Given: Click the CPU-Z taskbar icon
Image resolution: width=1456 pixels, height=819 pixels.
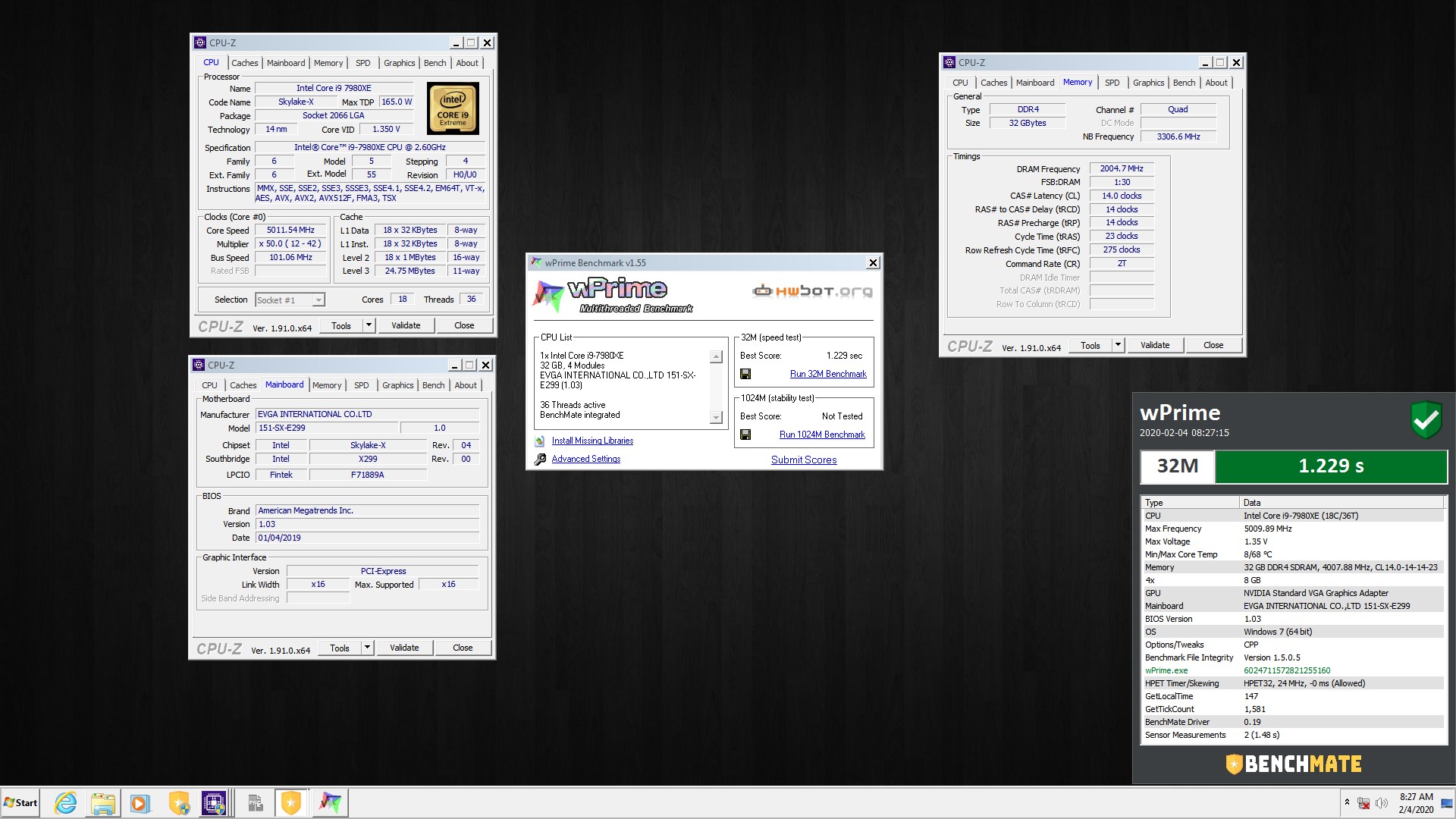Looking at the screenshot, I should 214,802.
